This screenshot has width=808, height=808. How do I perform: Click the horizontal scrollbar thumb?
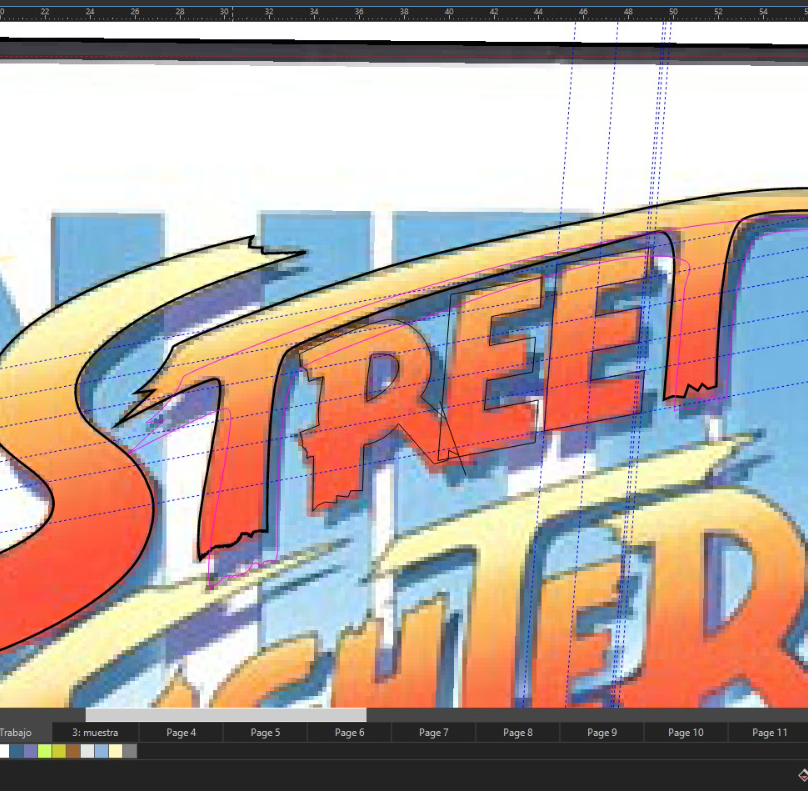click(226, 715)
